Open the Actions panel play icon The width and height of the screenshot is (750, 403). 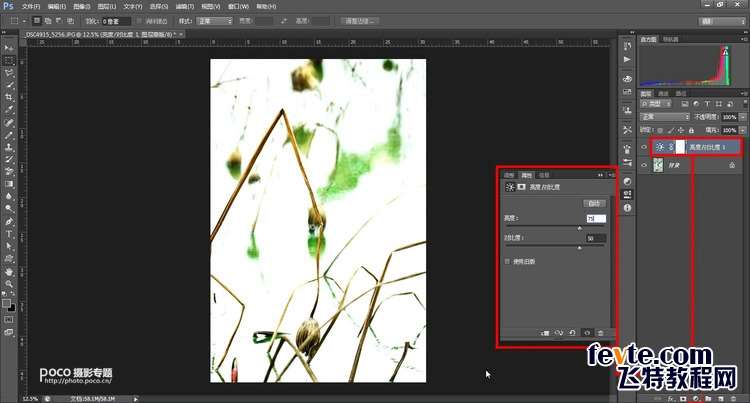(627, 59)
